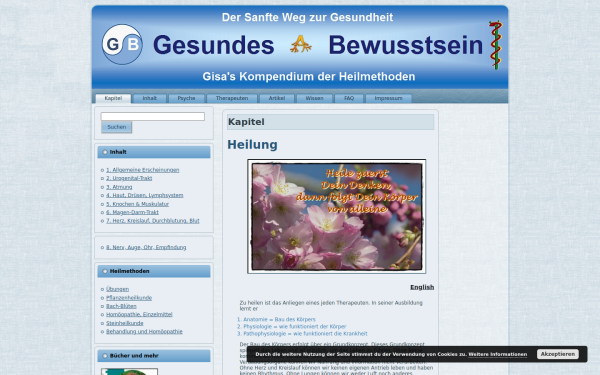Screen dimensions: 600x375
Task: Click the golden figure icon in header
Action: click(301, 44)
